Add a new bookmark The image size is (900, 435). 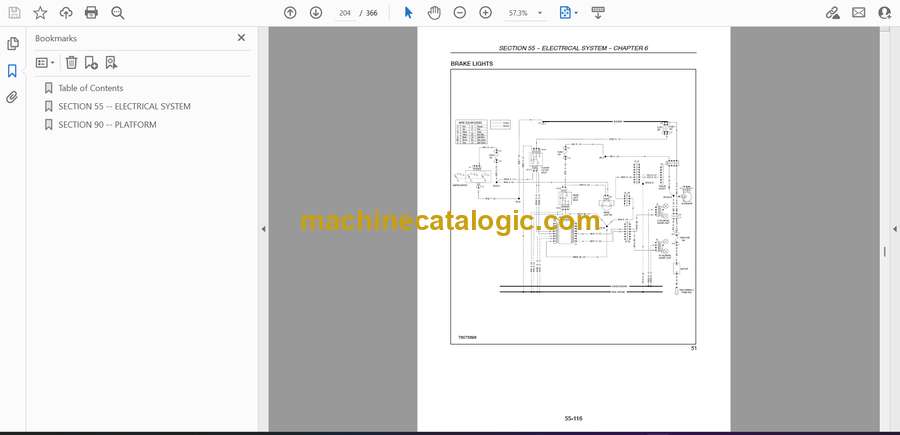(x=91, y=63)
